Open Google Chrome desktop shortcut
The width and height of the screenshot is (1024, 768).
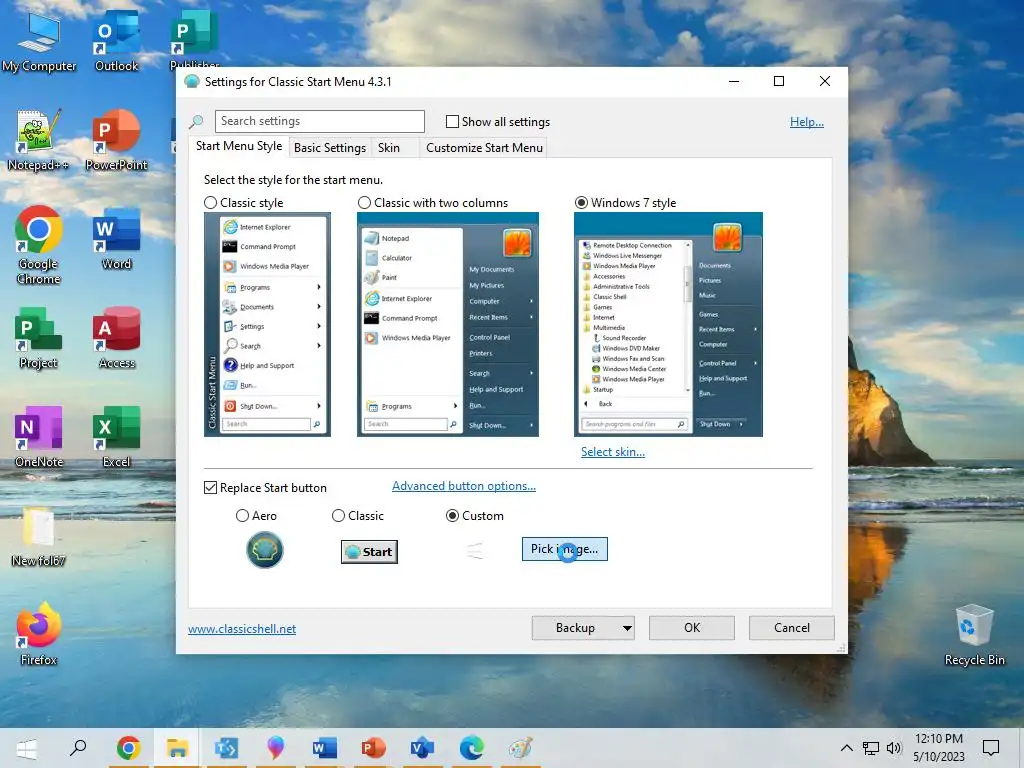point(39,244)
